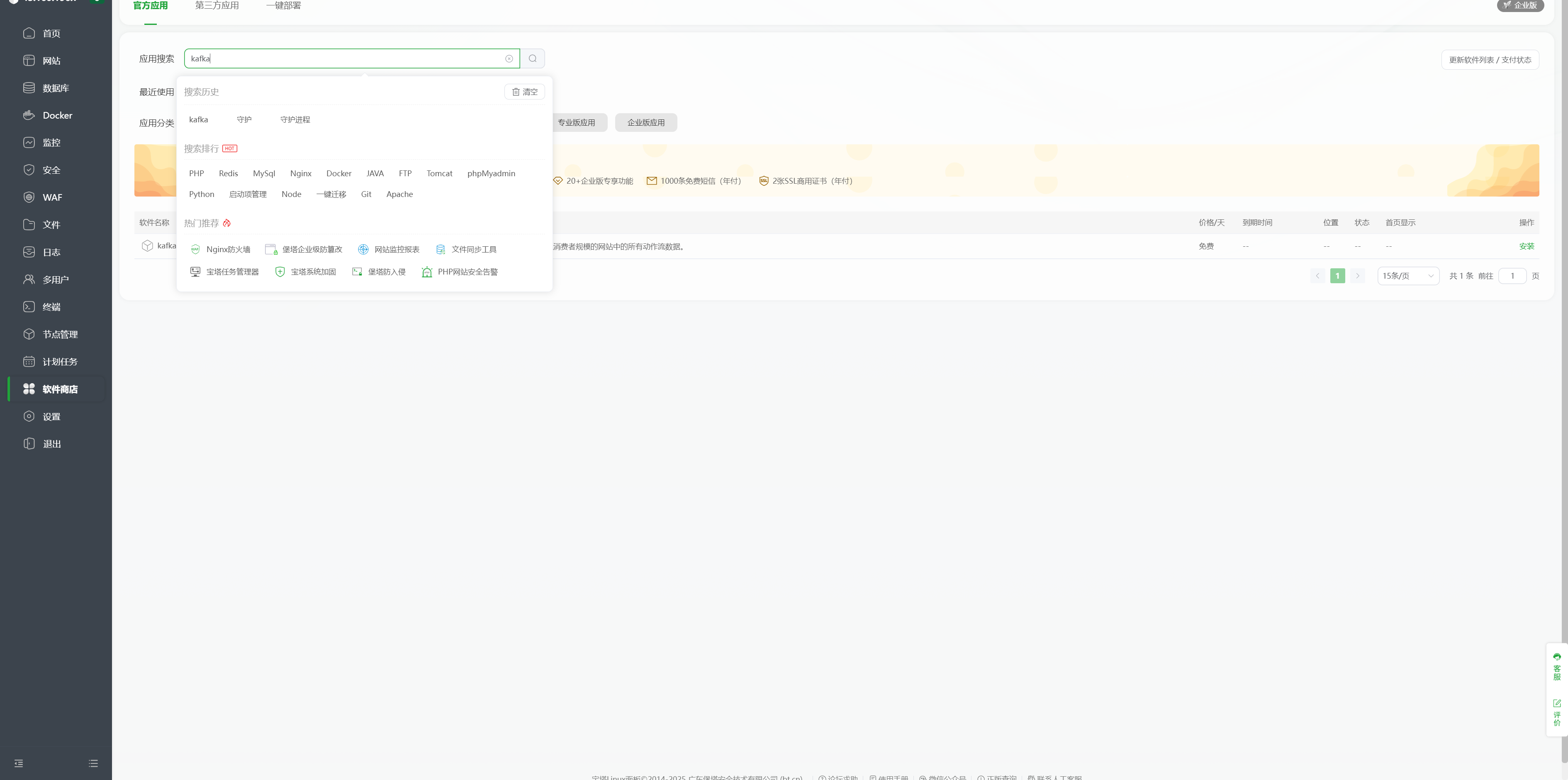Switch to the 官方应用 tab
The image size is (1568, 780).
[x=150, y=5]
